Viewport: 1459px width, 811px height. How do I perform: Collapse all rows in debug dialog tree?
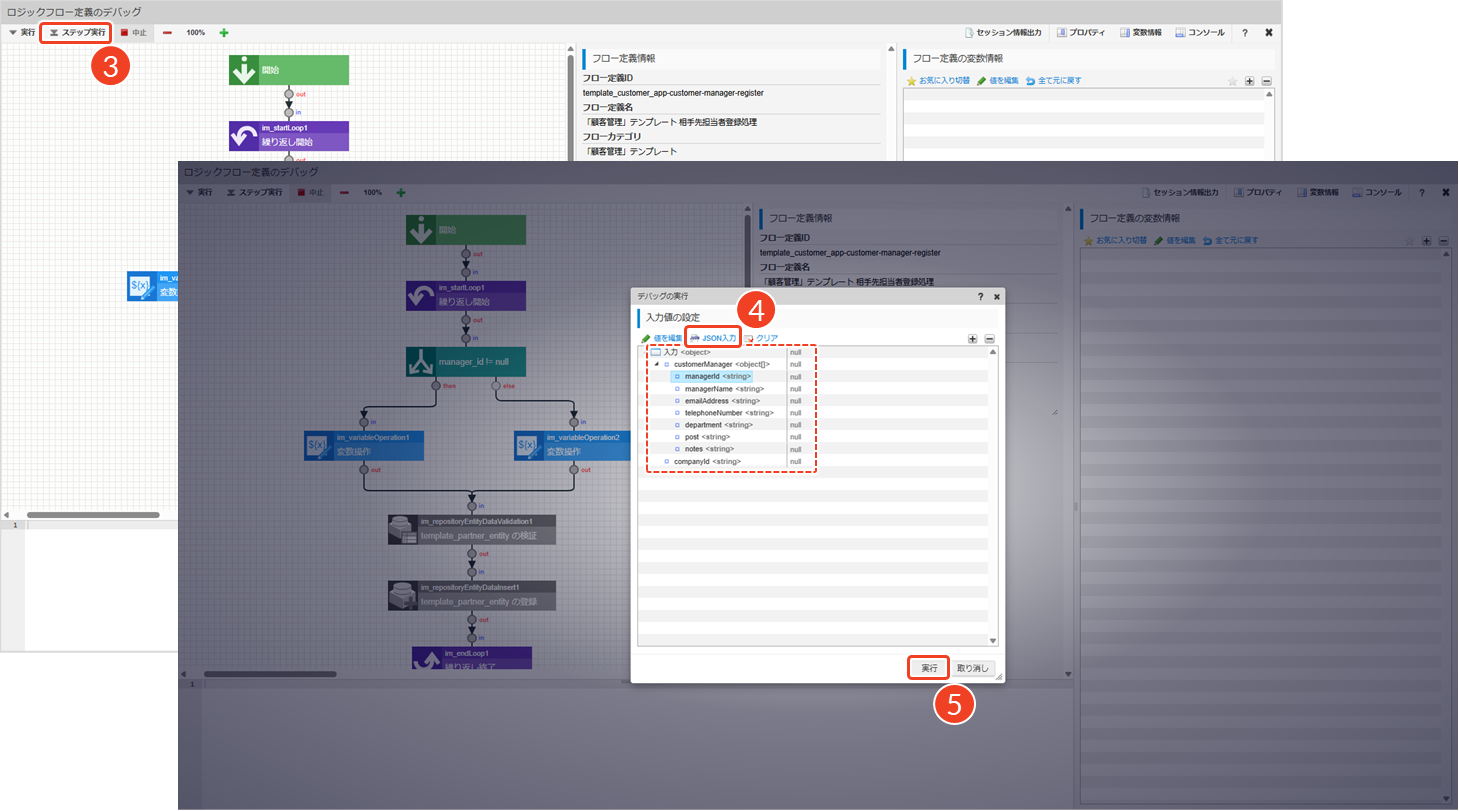pyautogui.click(x=989, y=339)
